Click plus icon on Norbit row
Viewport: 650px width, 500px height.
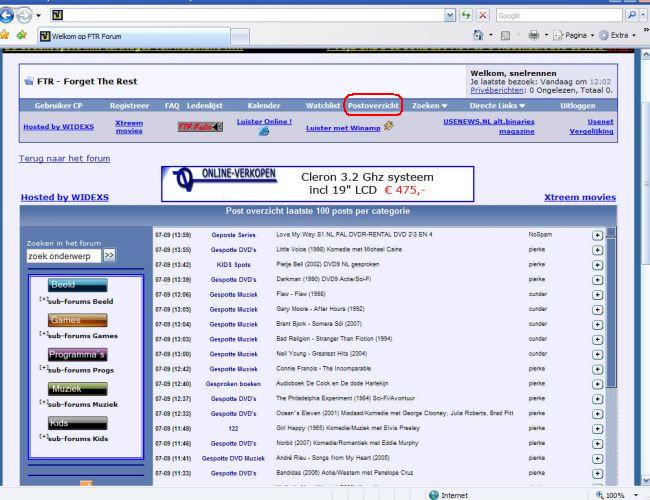click(x=597, y=444)
